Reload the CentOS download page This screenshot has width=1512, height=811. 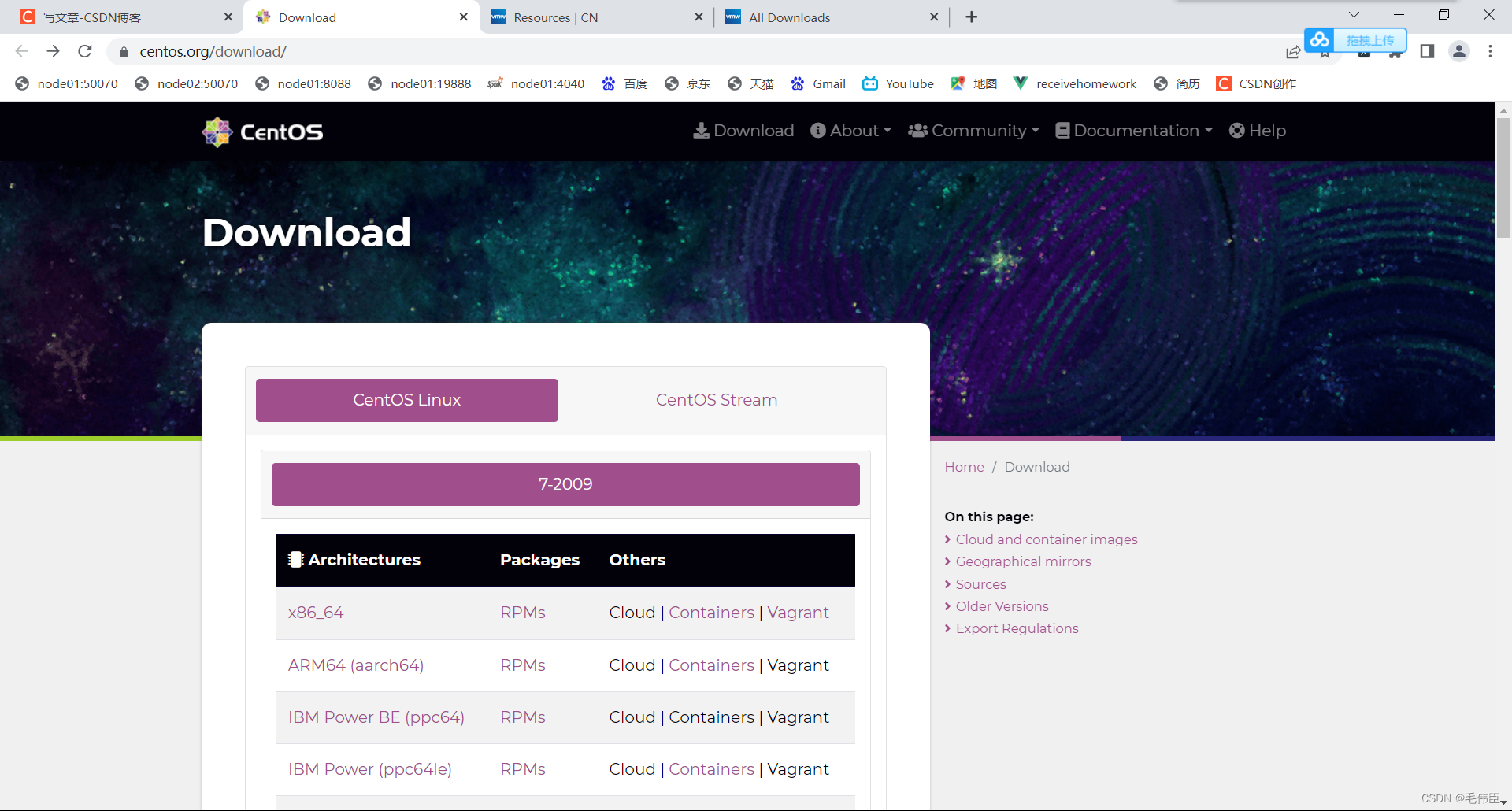(85, 51)
